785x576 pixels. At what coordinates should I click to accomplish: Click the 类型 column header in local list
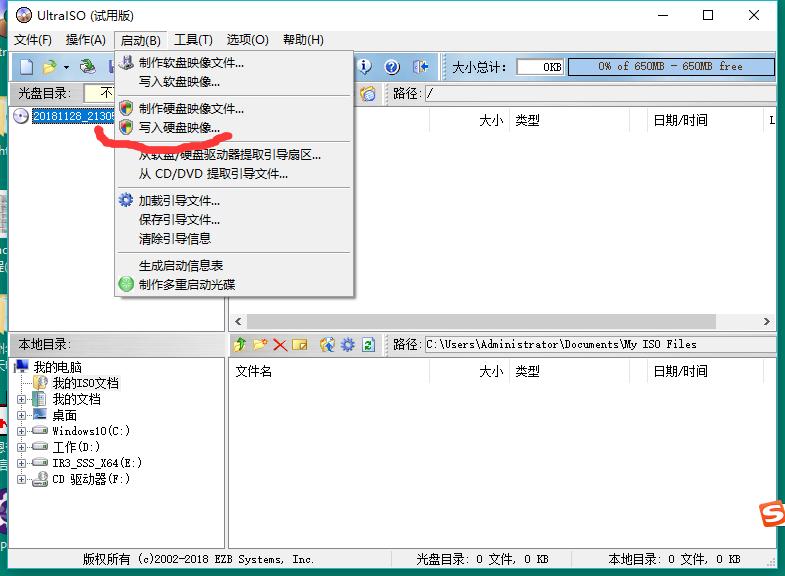tap(570, 371)
